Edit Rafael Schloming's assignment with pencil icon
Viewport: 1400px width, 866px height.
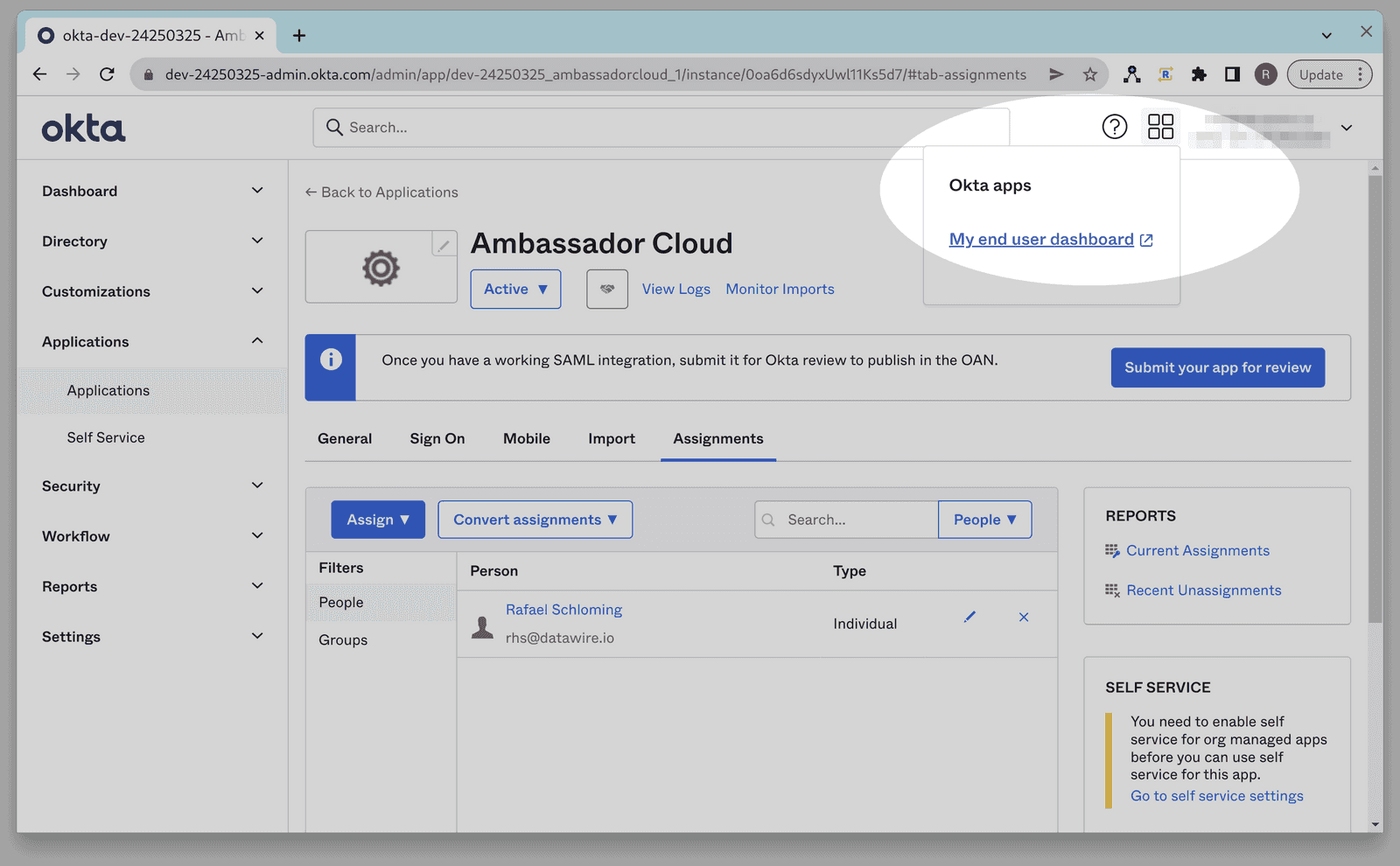[x=969, y=617]
